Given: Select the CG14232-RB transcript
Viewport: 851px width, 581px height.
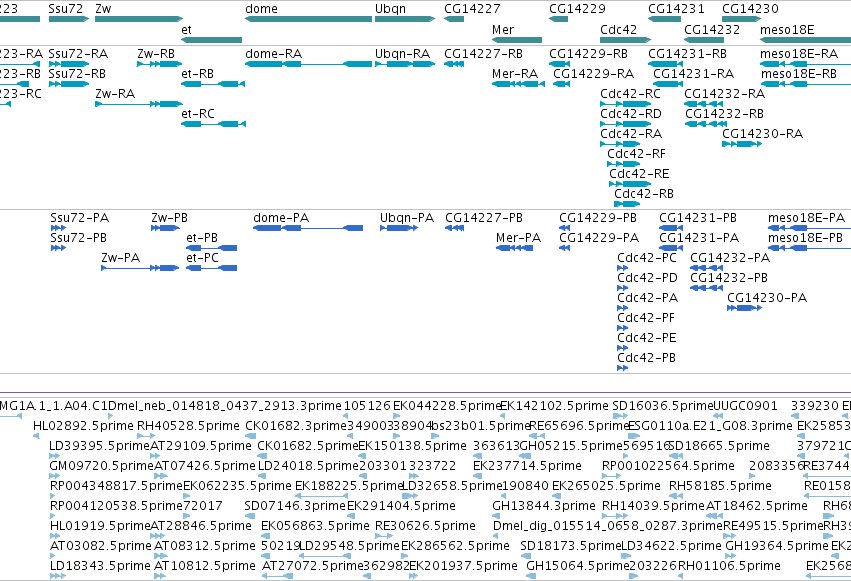Looking at the screenshot, I should click(706, 124).
